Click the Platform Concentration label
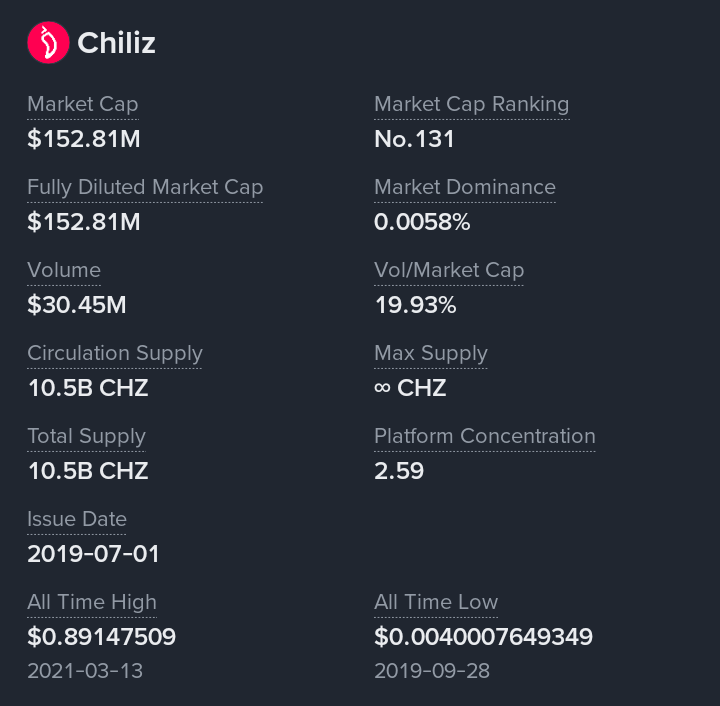The width and height of the screenshot is (720, 706). [x=485, y=436]
